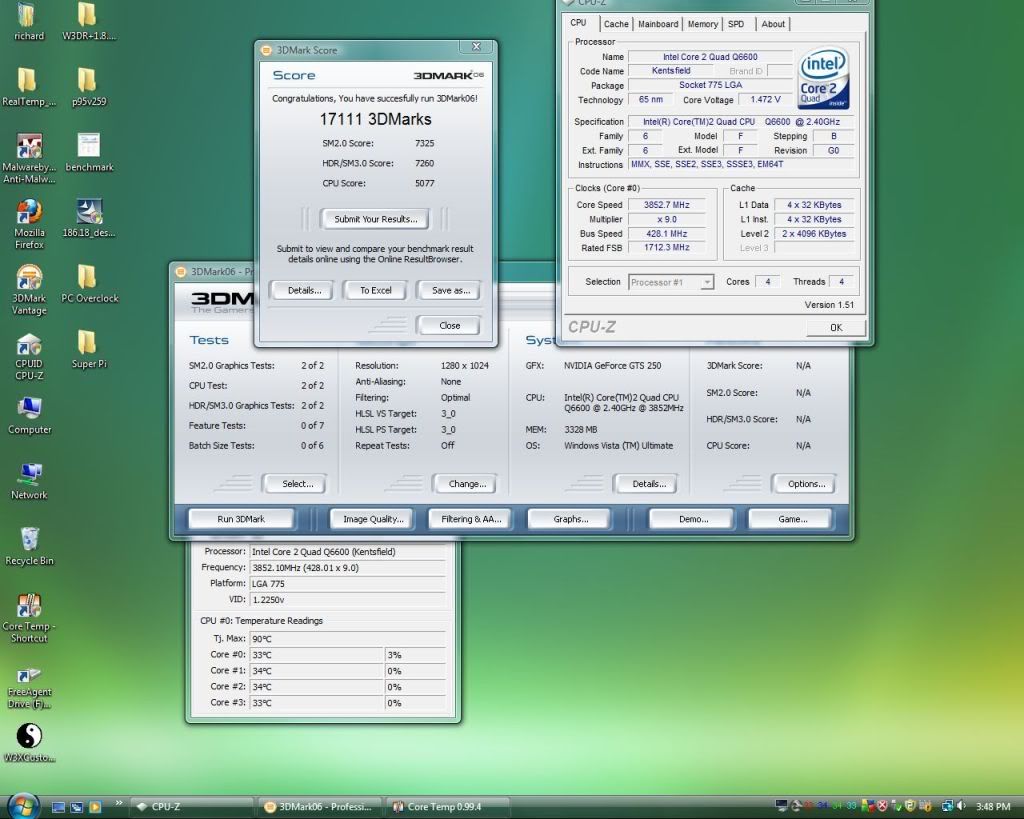This screenshot has height=819, width=1024.
Task: Select the yin-yang W3XCusto desktop icon
Action: pos(29,743)
